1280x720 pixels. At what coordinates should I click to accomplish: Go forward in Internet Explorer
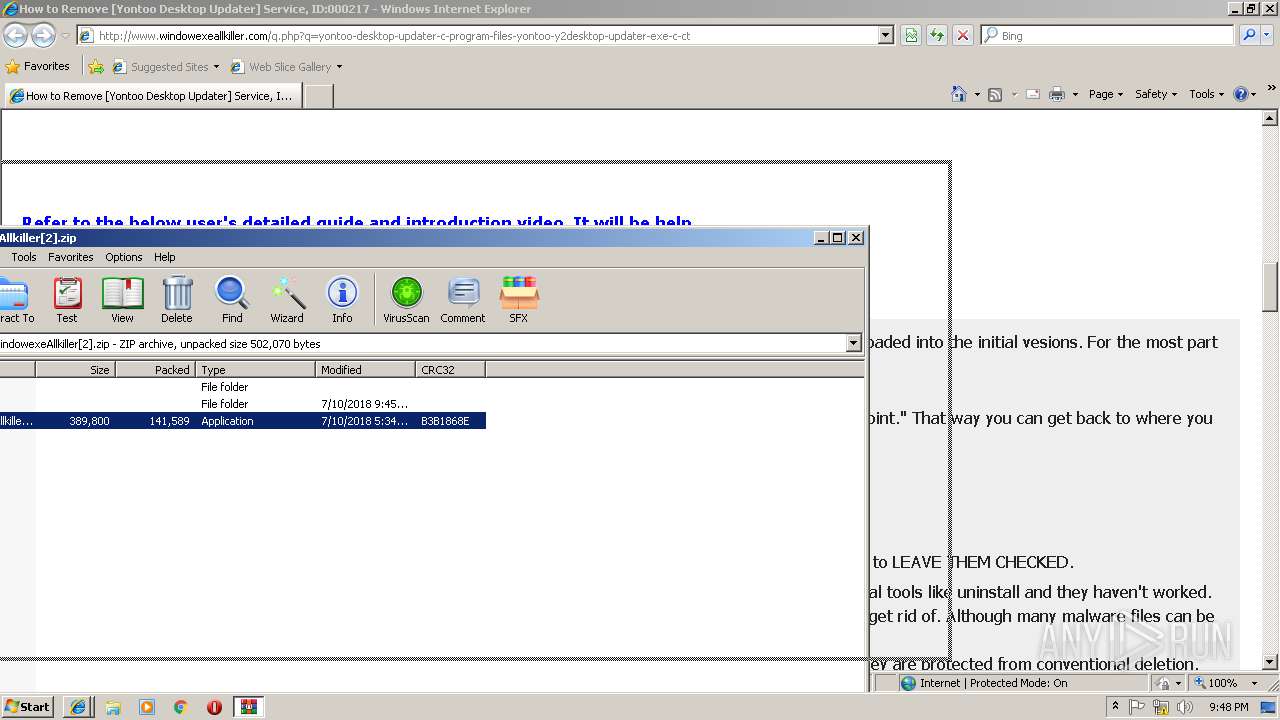[x=43, y=36]
